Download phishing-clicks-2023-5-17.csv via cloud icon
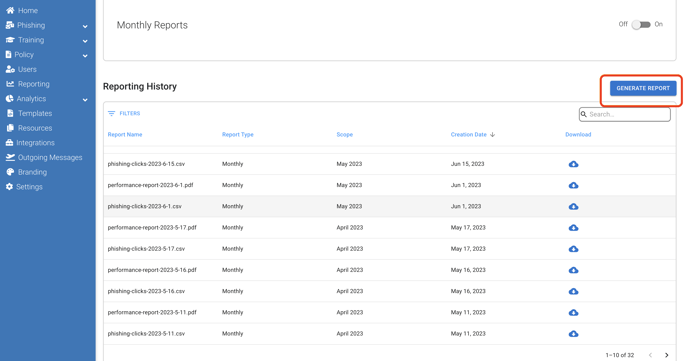This screenshot has width=688, height=361. point(573,249)
